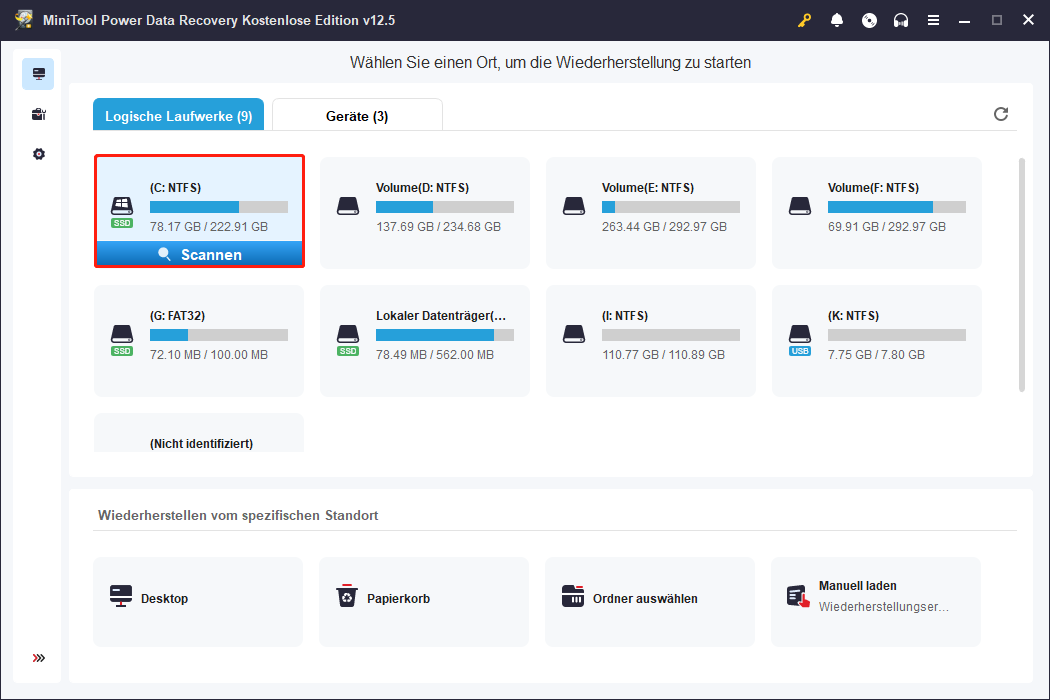Image resolution: width=1050 pixels, height=700 pixels.
Task: Click the Volume E: drive icon
Action: click(574, 206)
